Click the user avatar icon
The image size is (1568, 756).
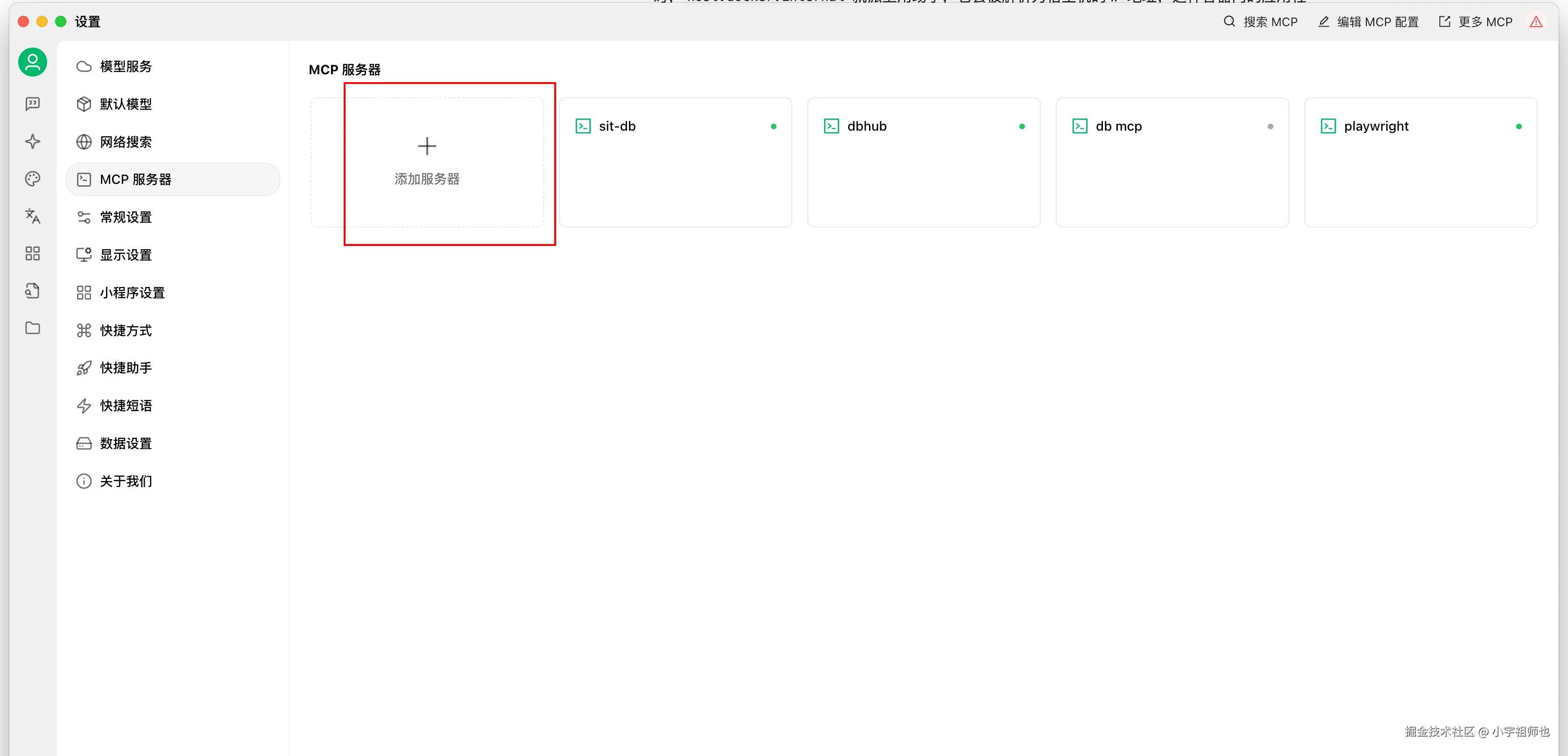[x=32, y=62]
